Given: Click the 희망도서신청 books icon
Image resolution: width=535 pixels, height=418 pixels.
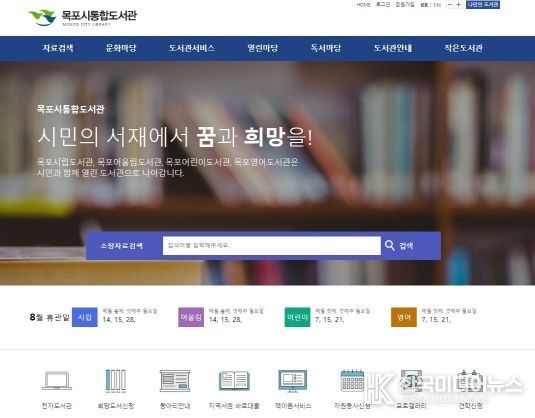Looking at the screenshot, I should (x=116, y=380).
